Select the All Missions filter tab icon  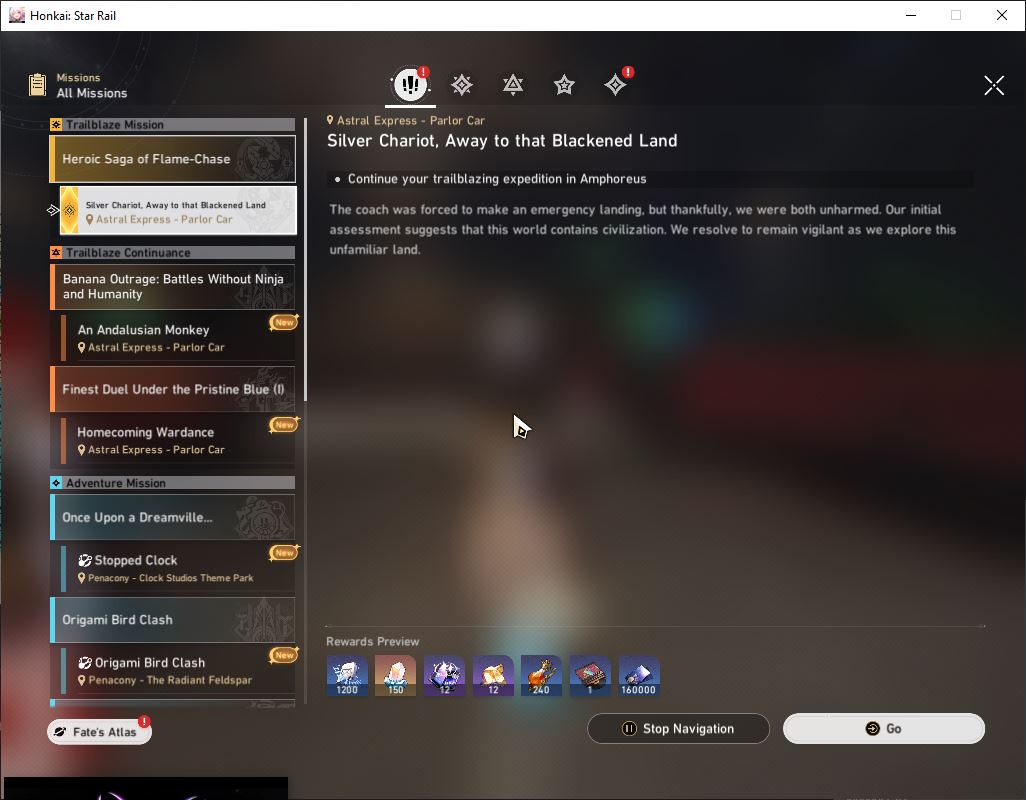pyautogui.click(x=410, y=84)
